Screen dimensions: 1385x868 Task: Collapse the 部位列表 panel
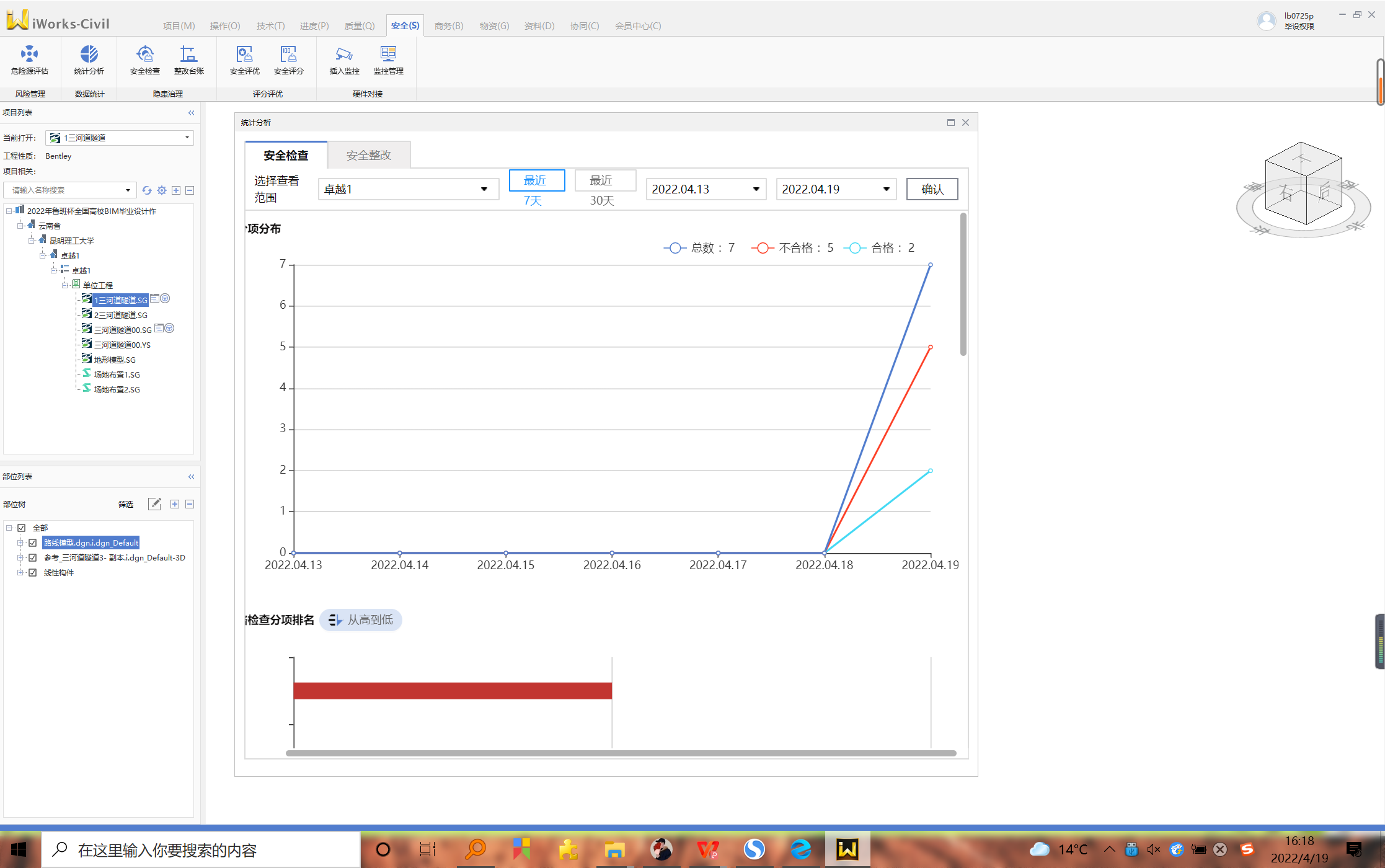(x=191, y=477)
